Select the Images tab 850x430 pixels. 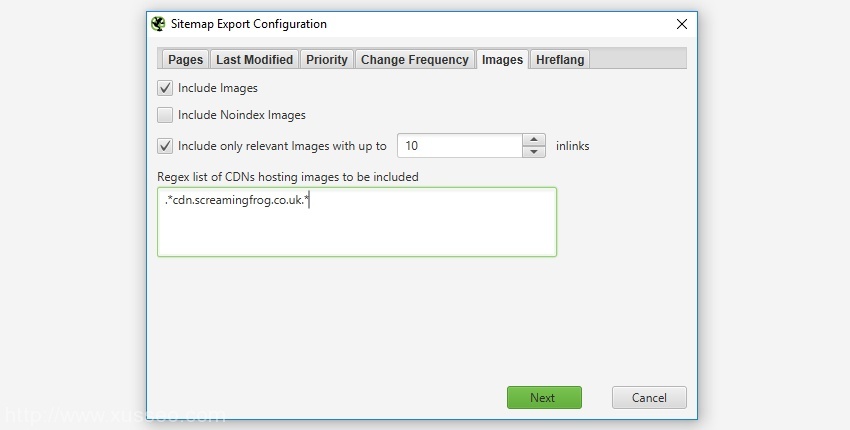[503, 60]
